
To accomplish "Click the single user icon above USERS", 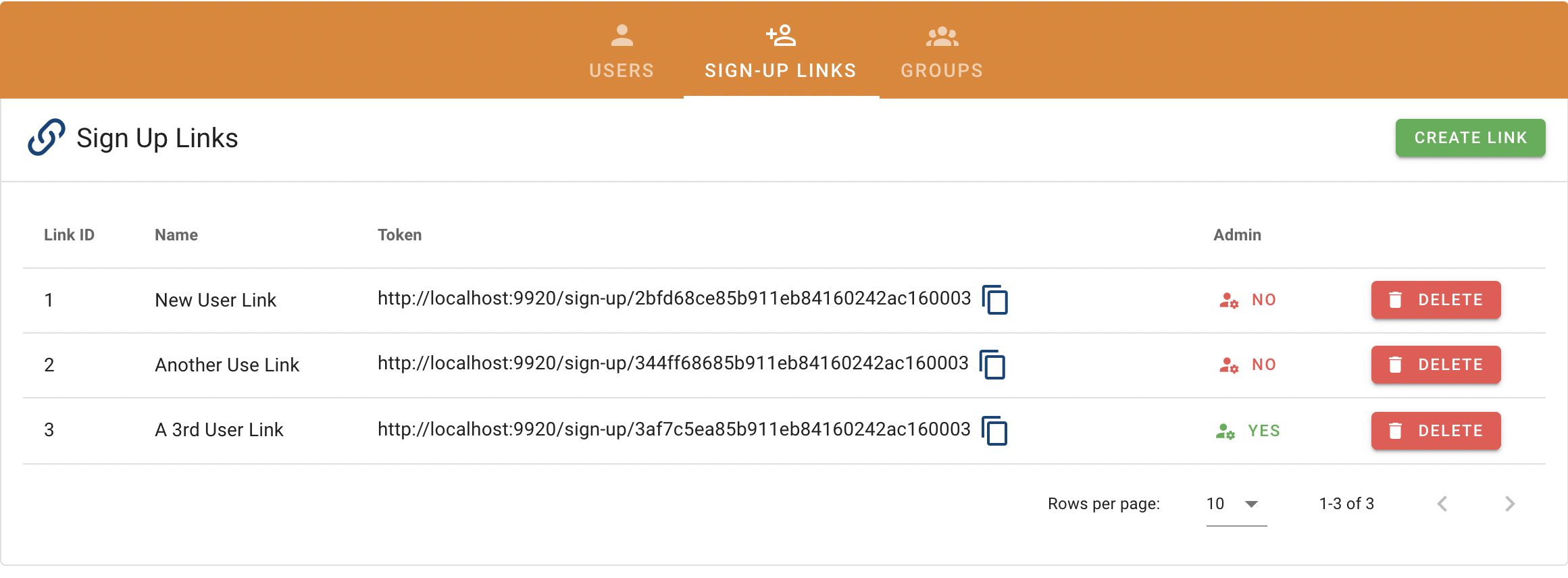I will (621, 35).
